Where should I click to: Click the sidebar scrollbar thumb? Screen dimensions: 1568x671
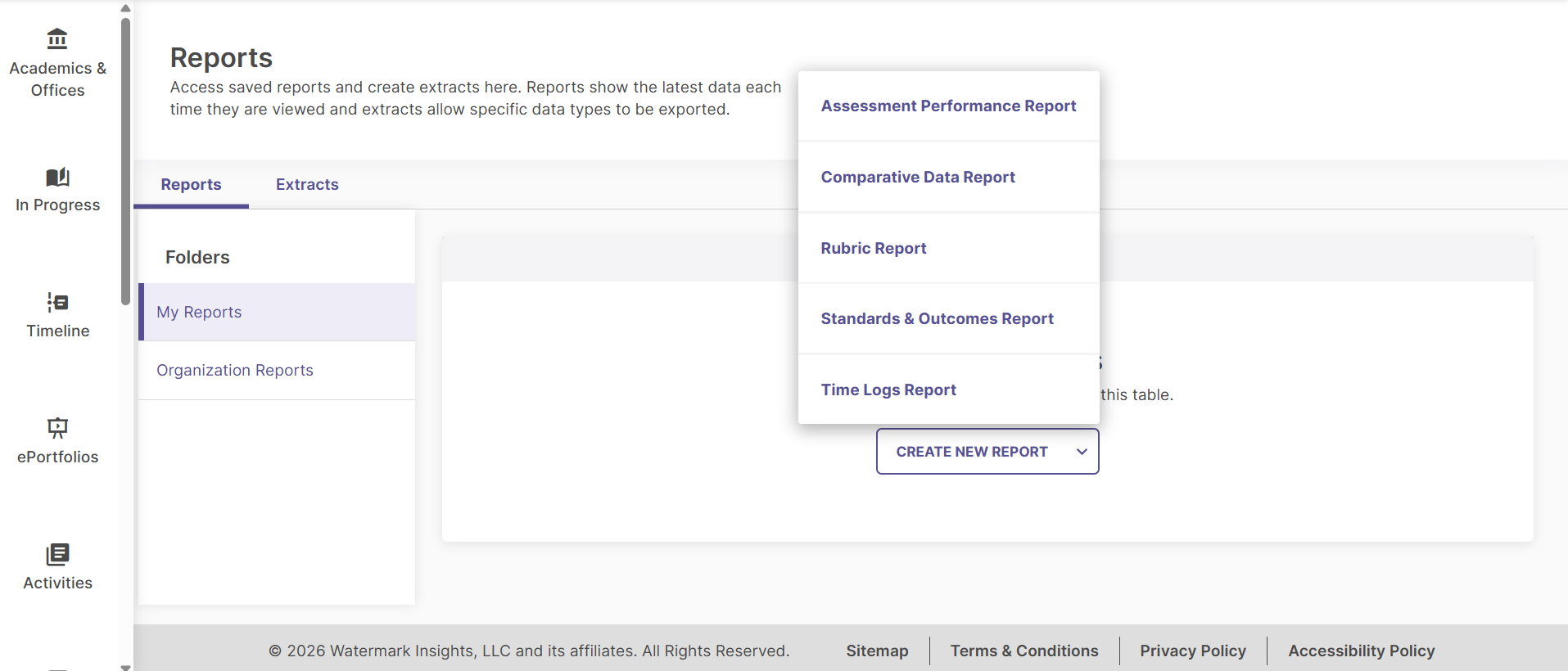tap(125, 161)
